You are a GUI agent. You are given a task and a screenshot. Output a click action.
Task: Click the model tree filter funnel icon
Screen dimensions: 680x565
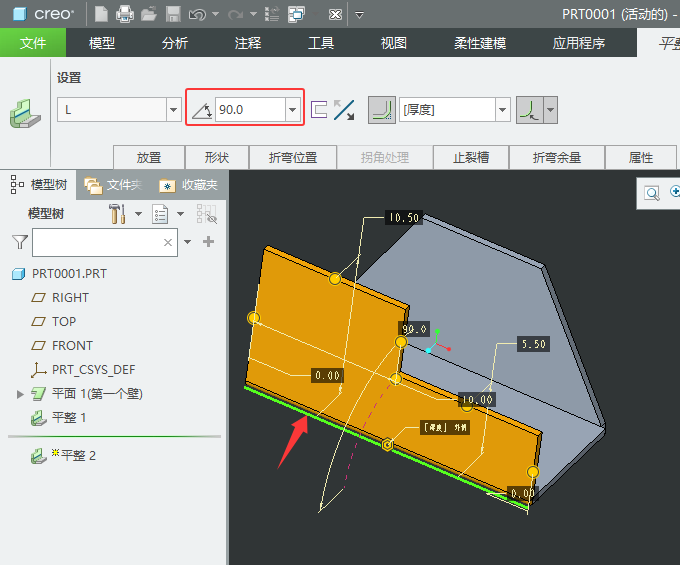pos(20,242)
